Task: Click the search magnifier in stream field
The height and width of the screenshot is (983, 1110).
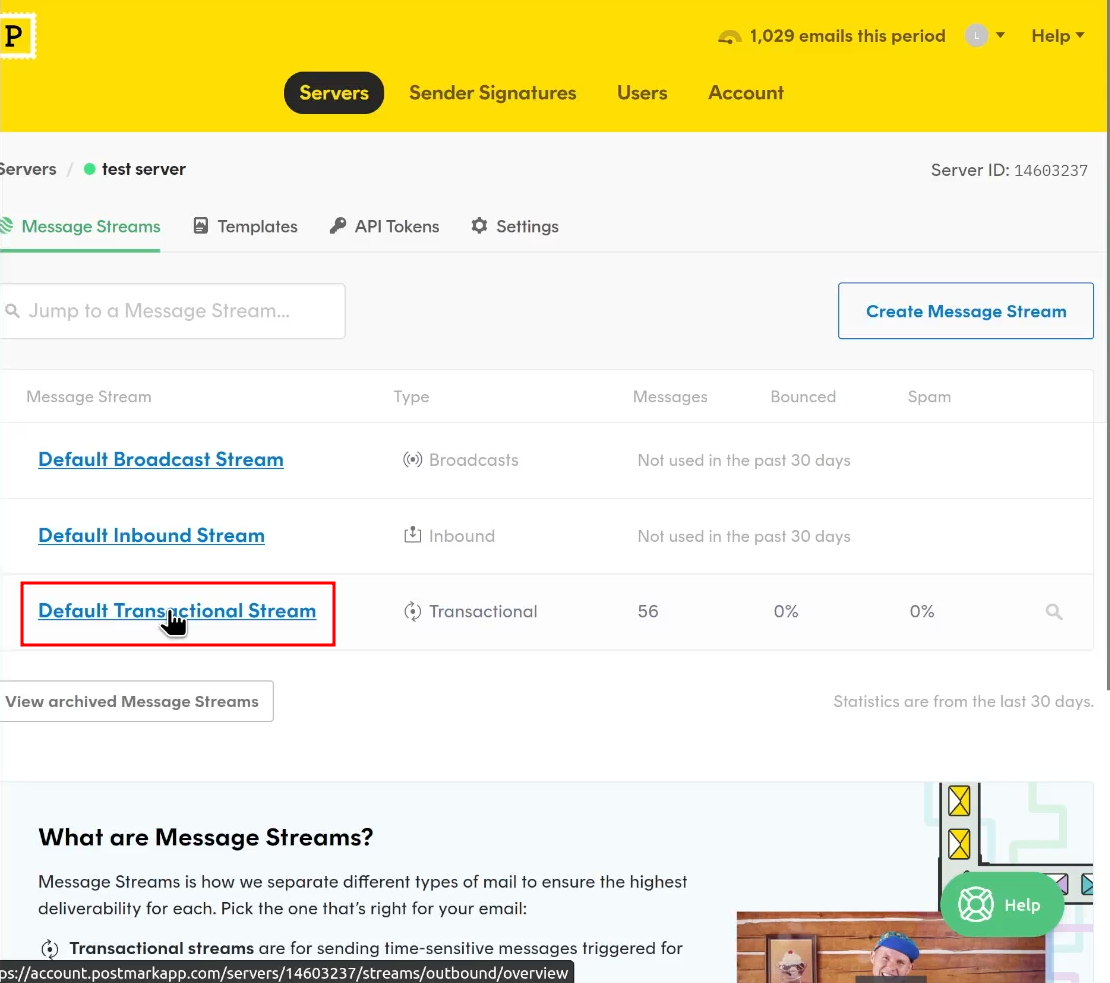Action: 12,311
